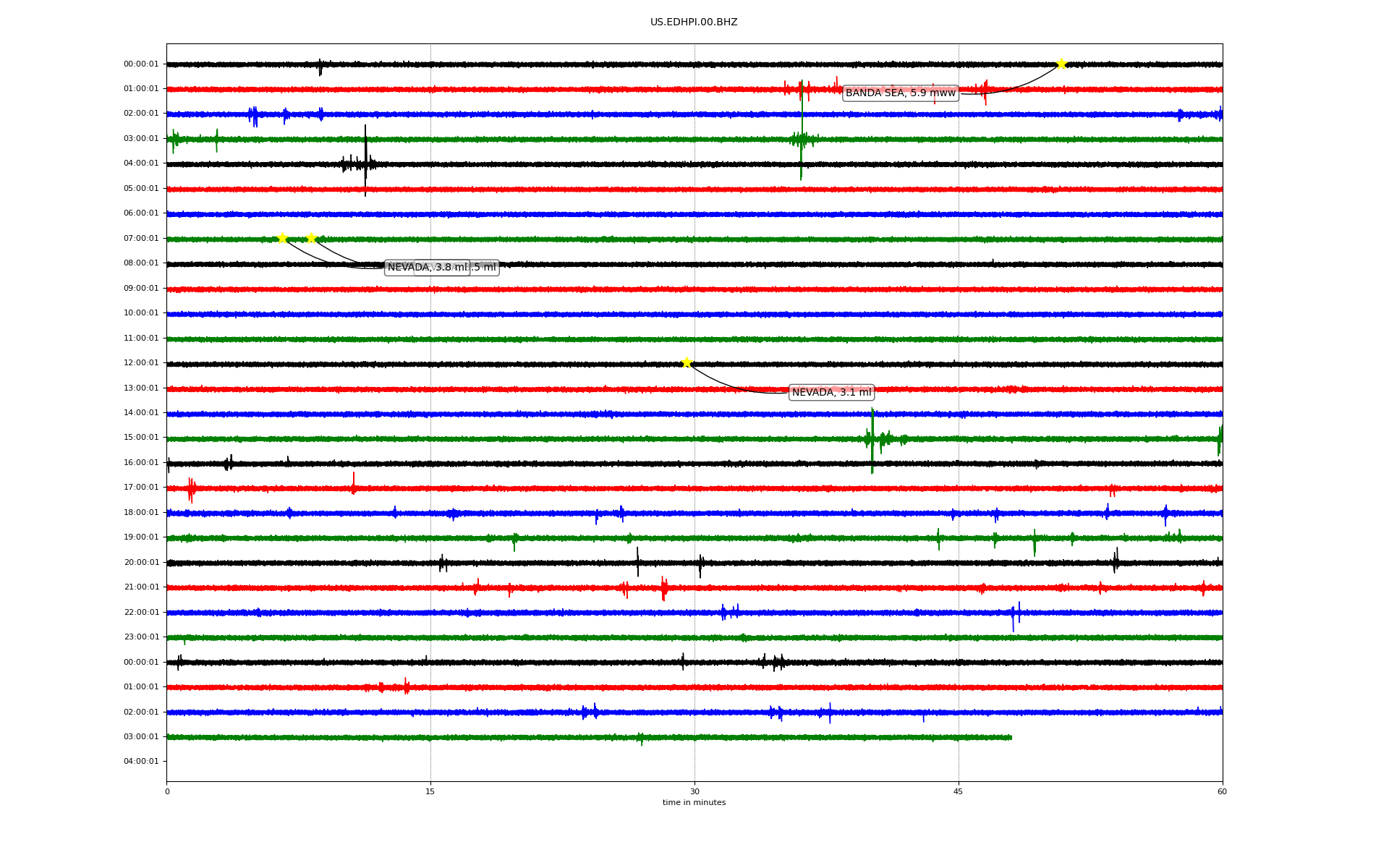Click the 16:00:01 hour label

[x=141, y=463]
